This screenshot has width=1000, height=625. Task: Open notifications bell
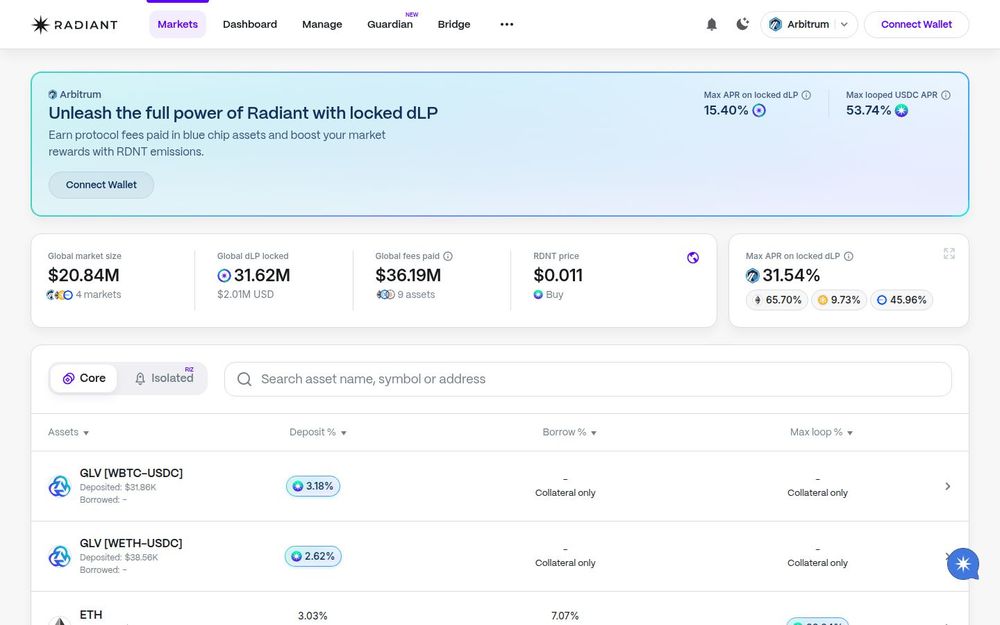pos(712,24)
